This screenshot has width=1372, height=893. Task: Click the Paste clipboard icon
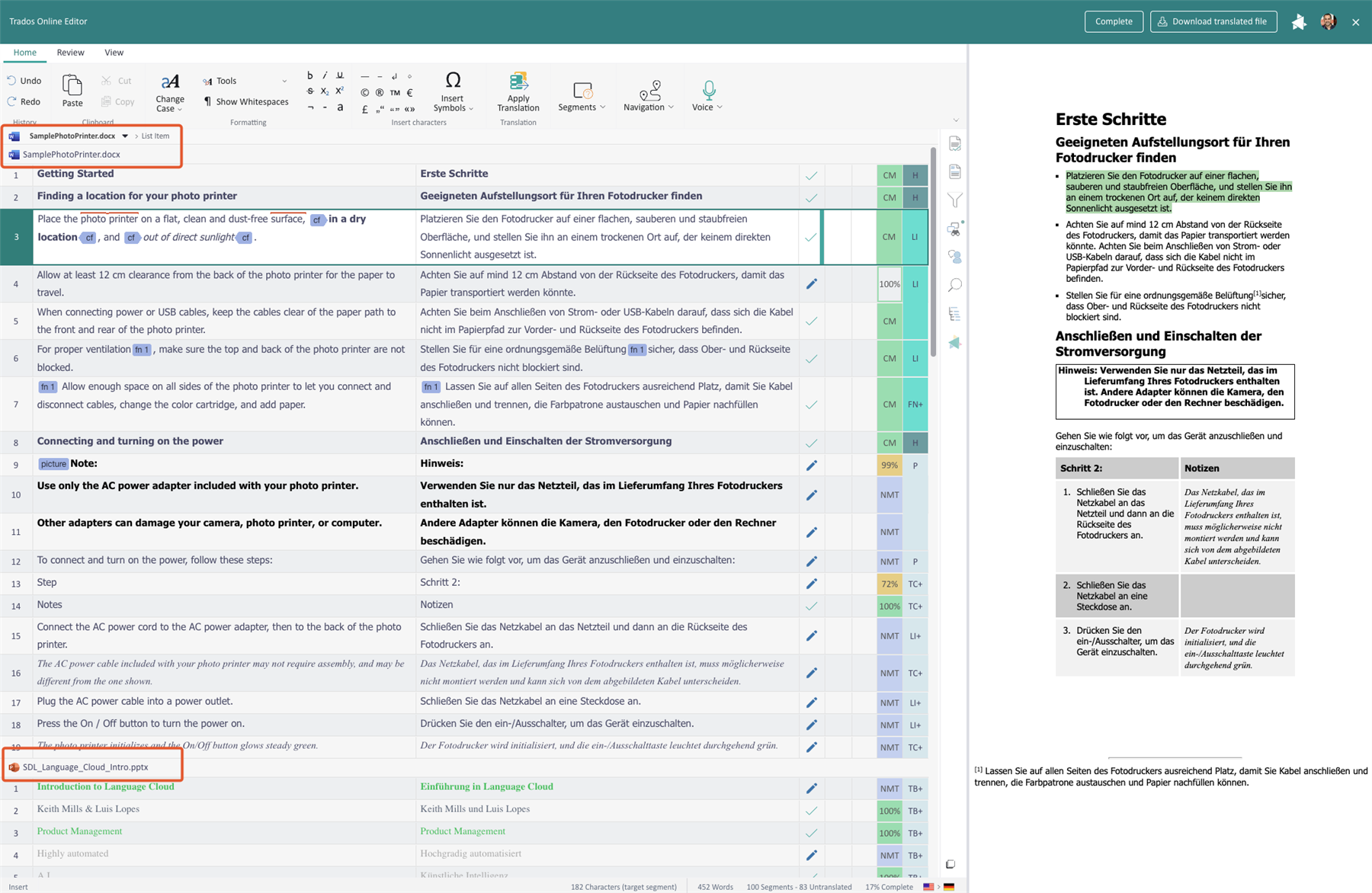pyautogui.click(x=72, y=85)
